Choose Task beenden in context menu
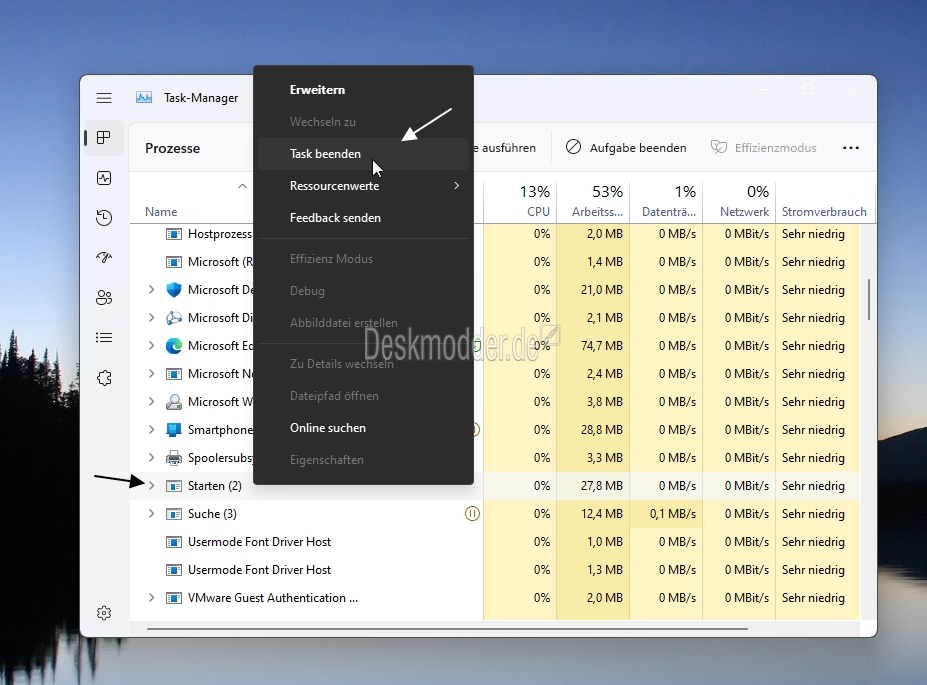 [x=363, y=154]
